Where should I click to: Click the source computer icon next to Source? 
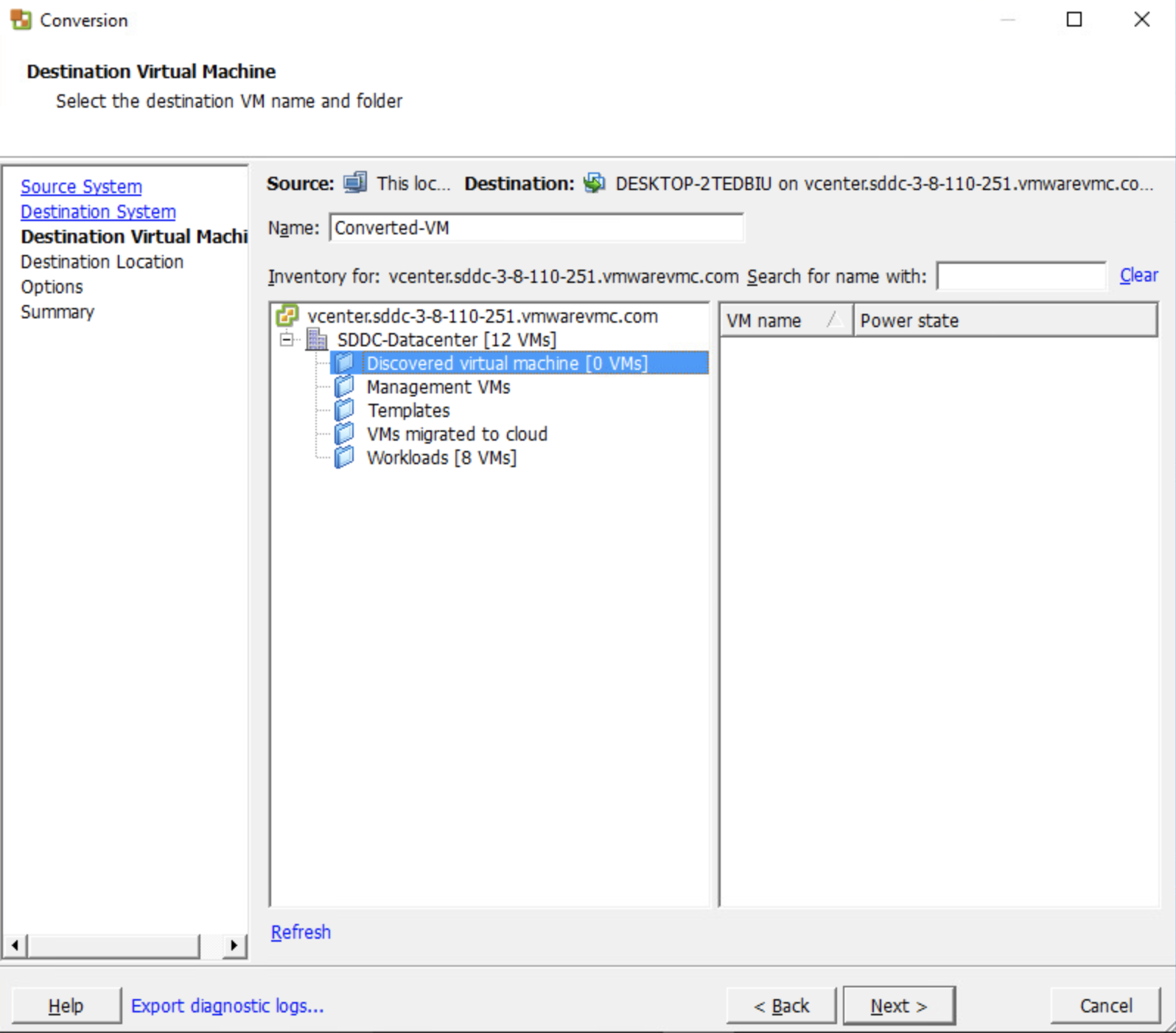355,182
